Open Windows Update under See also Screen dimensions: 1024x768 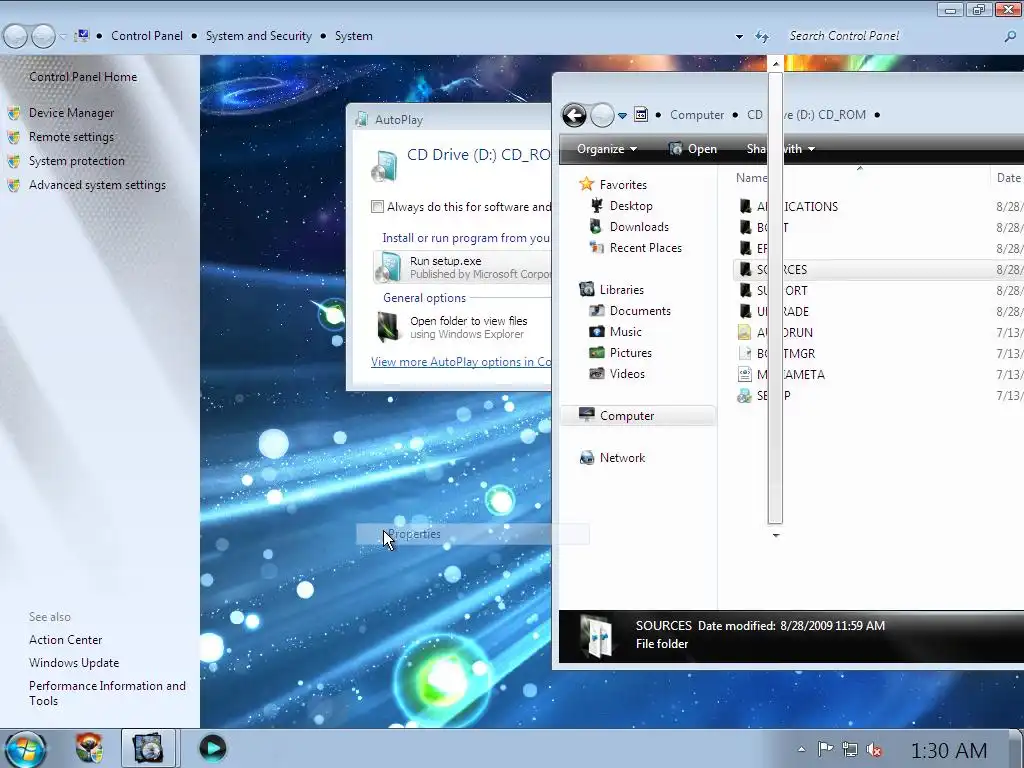(74, 663)
